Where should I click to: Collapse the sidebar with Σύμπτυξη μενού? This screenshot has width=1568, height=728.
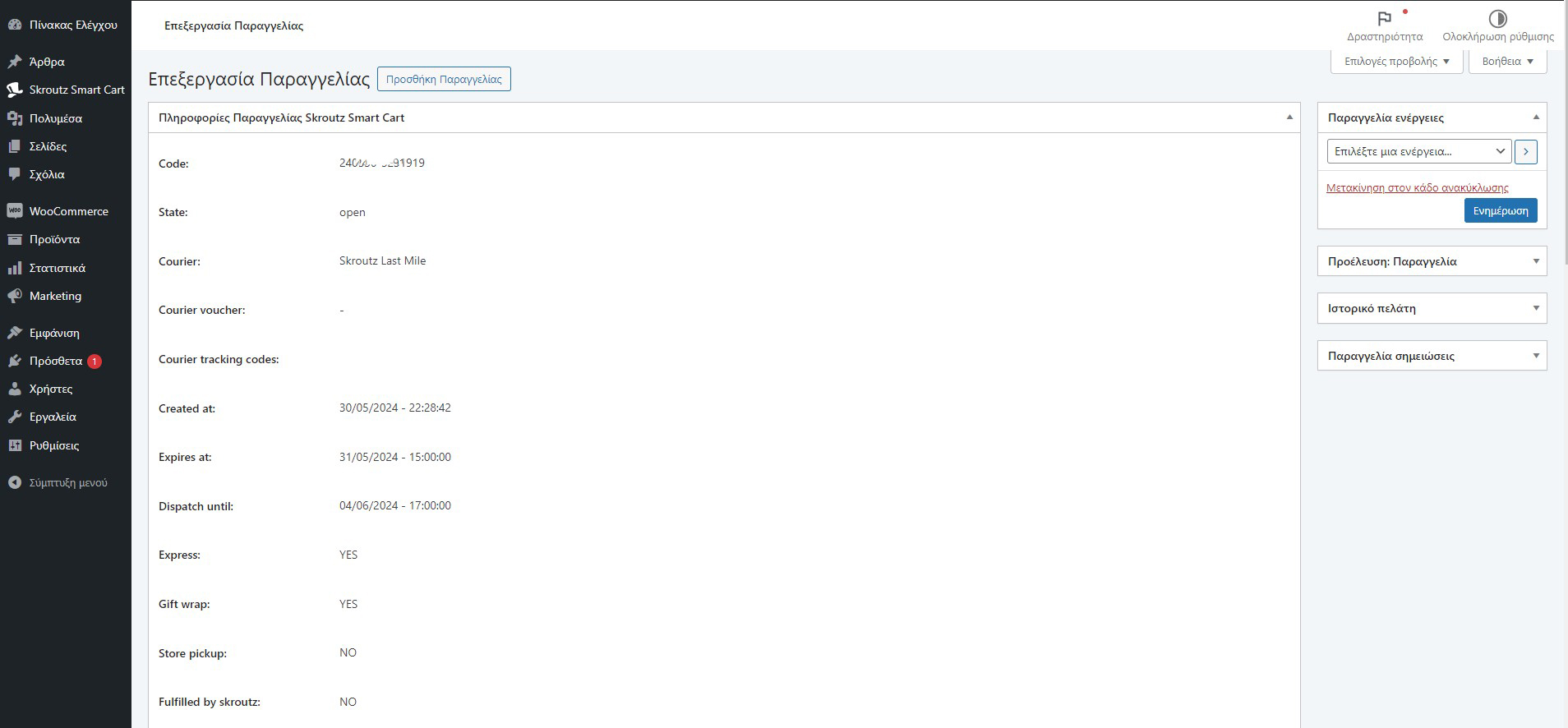click(x=58, y=483)
